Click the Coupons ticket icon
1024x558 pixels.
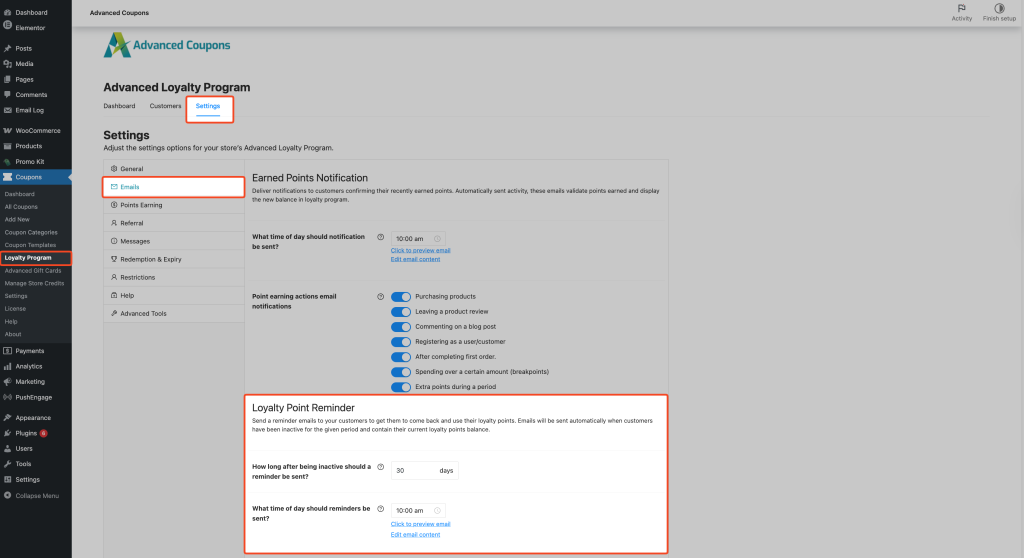(x=8, y=177)
